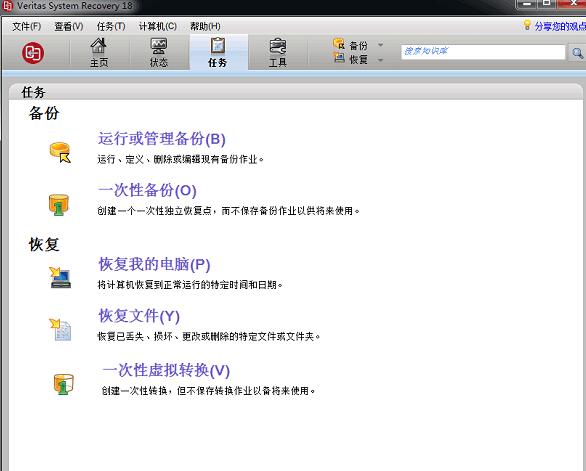Screen dimensions: 586x471
Task: Open the 工具 toolbox icon
Action: [278, 46]
